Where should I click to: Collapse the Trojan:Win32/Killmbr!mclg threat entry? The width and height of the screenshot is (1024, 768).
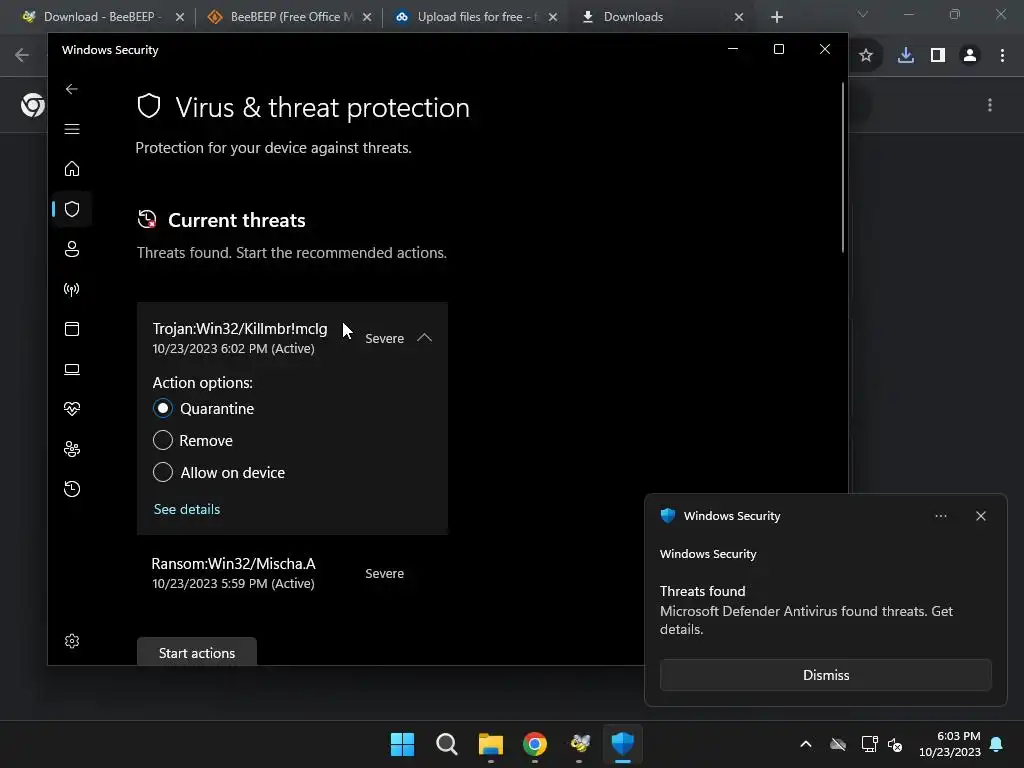click(x=424, y=338)
